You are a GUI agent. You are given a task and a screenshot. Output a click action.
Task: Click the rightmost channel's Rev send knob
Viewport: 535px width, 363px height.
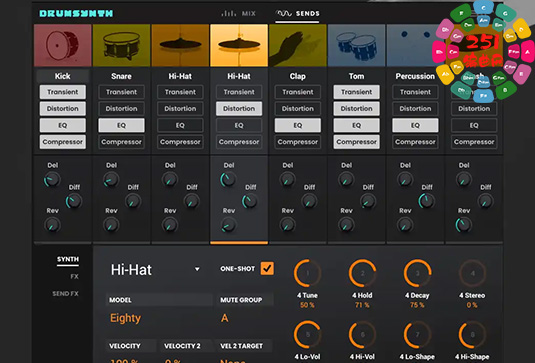tap(464, 225)
